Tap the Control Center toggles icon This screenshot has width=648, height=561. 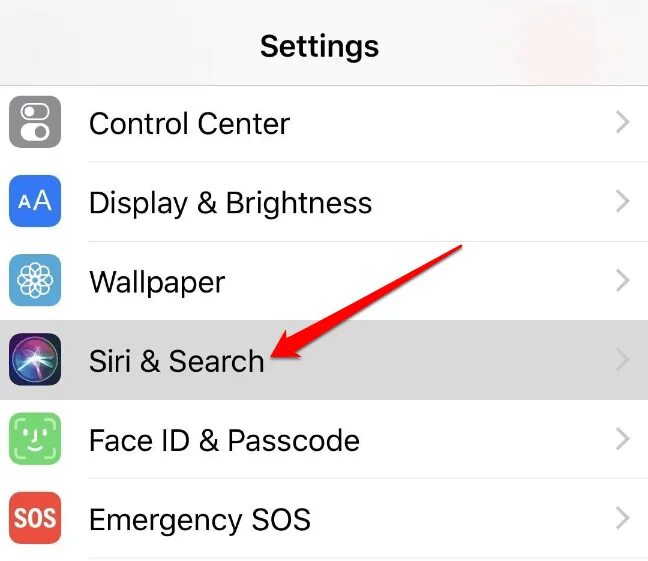[35, 122]
